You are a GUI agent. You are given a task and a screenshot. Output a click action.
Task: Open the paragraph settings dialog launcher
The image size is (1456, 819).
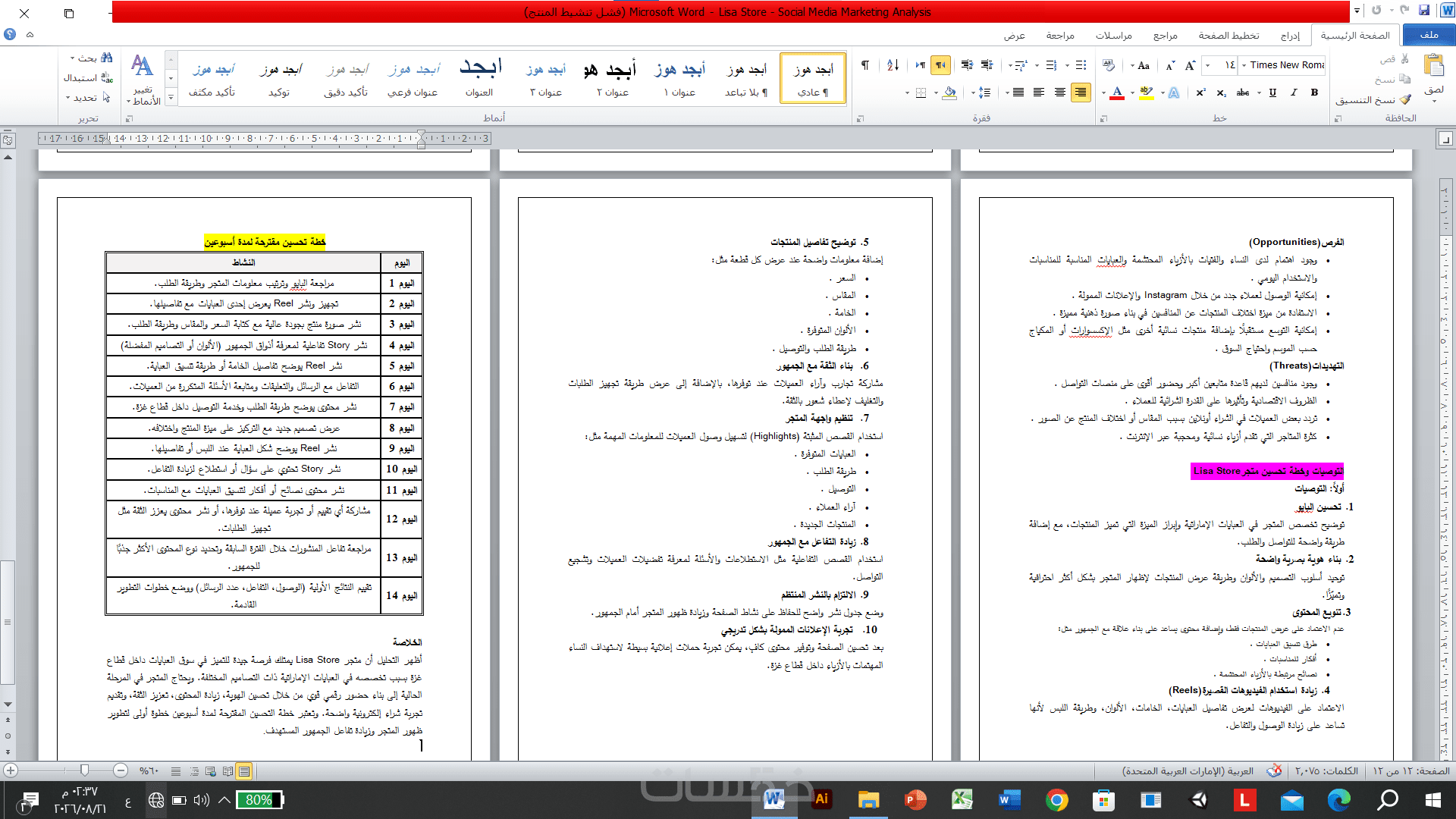(860, 118)
